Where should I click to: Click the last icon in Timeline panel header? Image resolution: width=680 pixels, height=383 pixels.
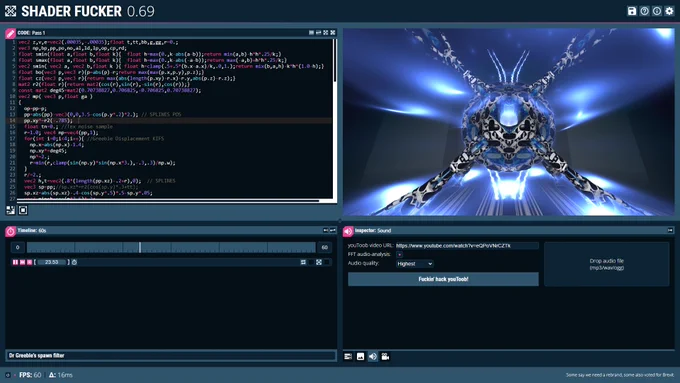[x=333, y=230]
